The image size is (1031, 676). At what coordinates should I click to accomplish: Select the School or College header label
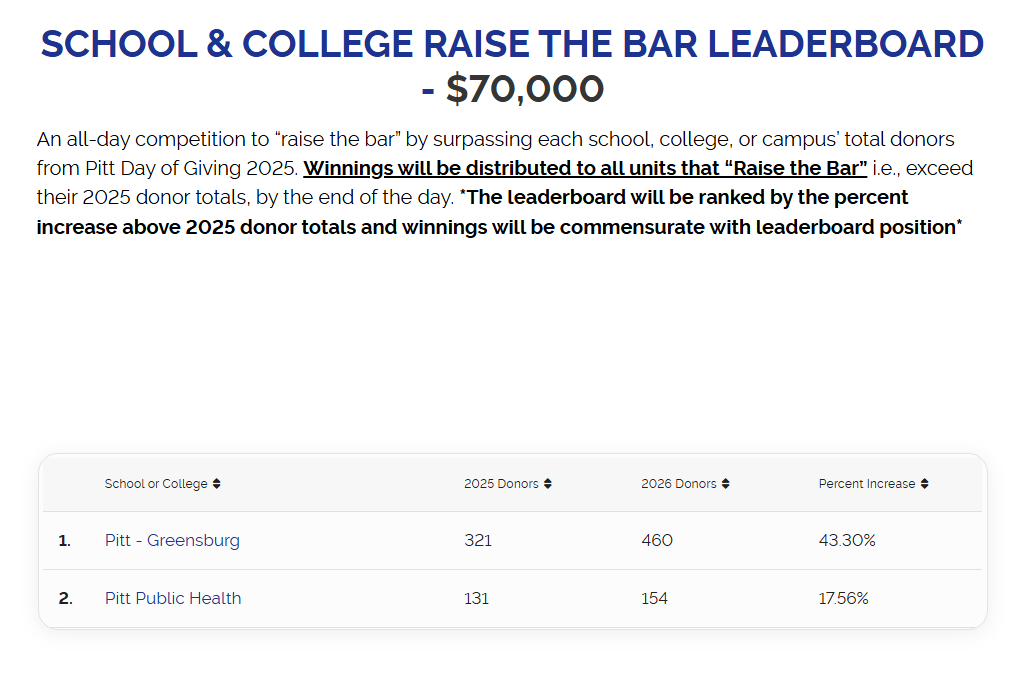pyautogui.click(x=156, y=484)
